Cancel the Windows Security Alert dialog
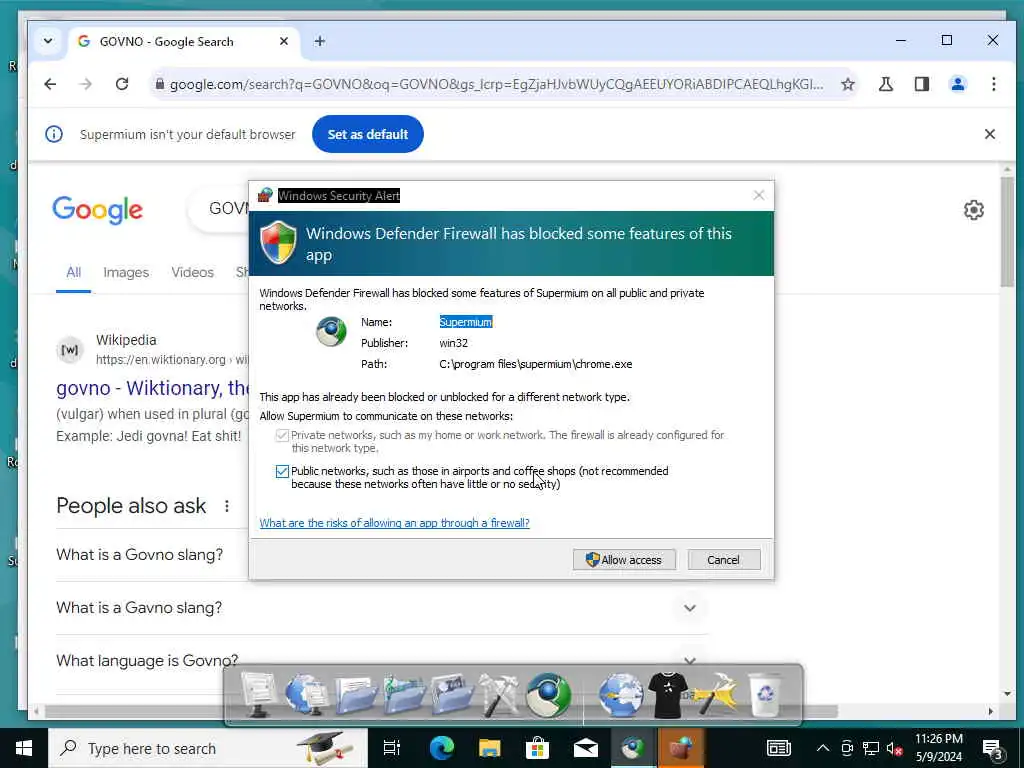This screenshot has height=768, width=1024. point(724,560)
